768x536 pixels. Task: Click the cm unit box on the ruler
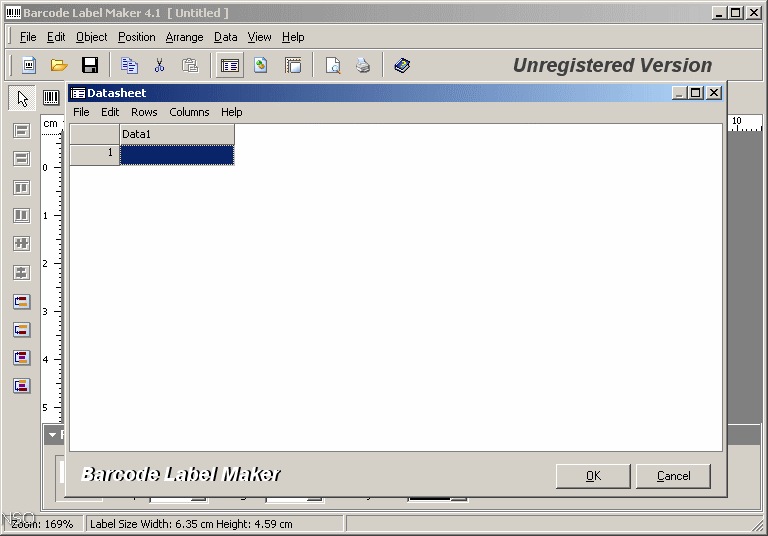(50, 123)
